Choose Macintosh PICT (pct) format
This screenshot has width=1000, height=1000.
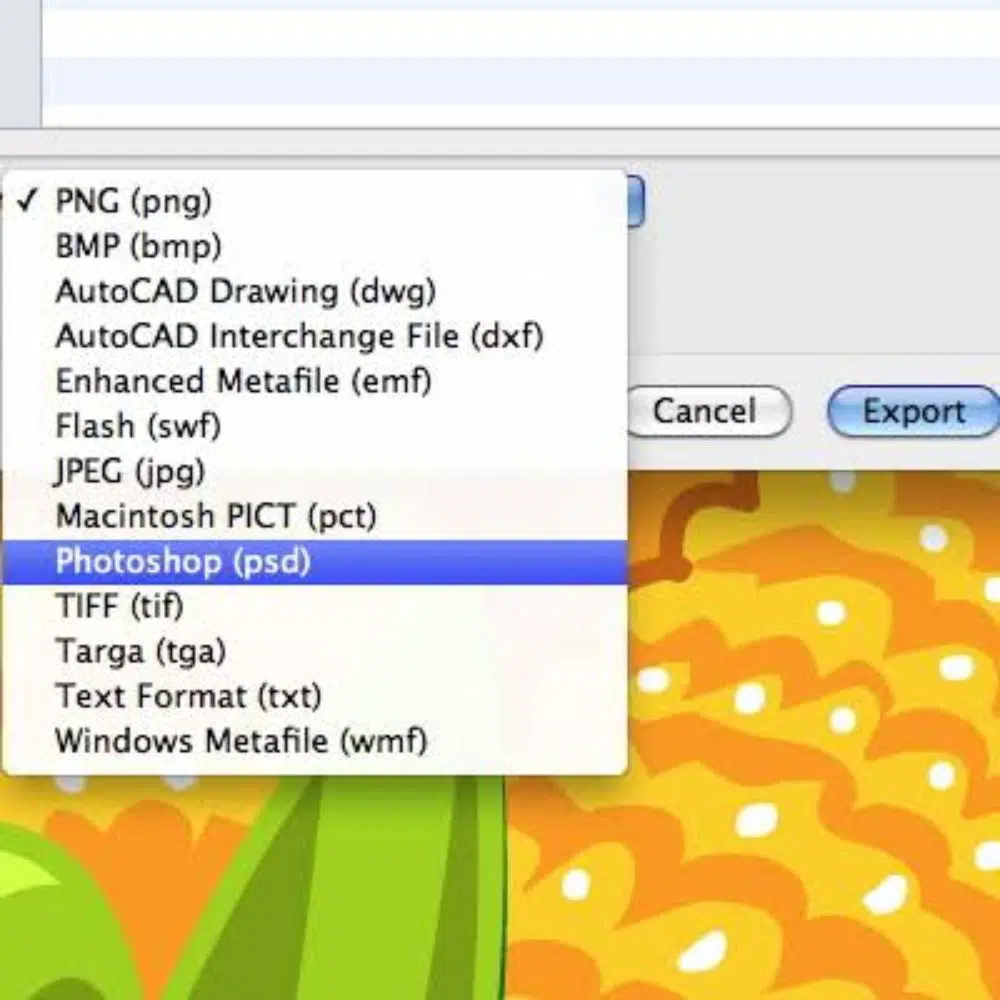coord(216,516)
